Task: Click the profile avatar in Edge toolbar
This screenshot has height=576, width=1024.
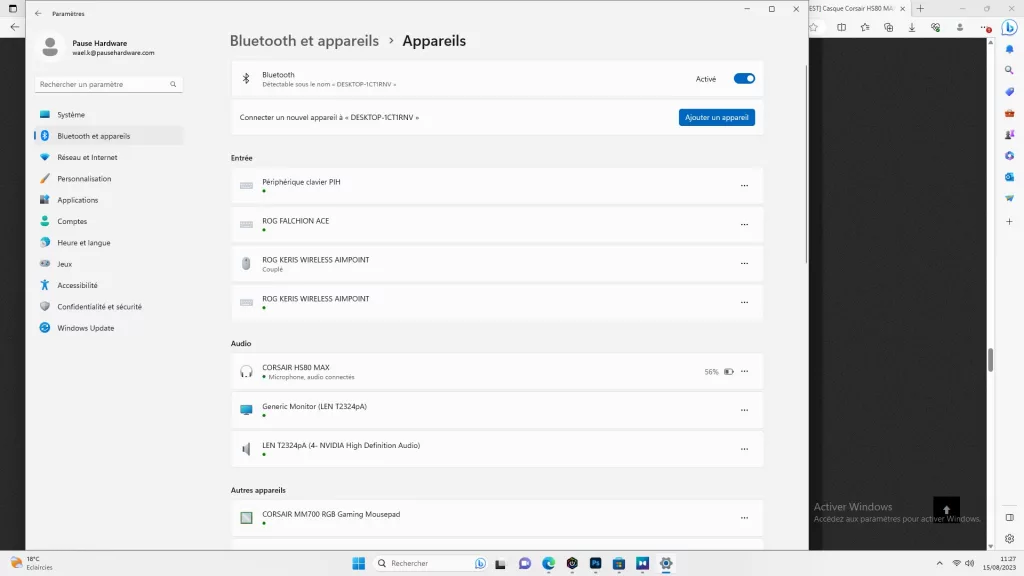Action: click(x=959, y=27)
